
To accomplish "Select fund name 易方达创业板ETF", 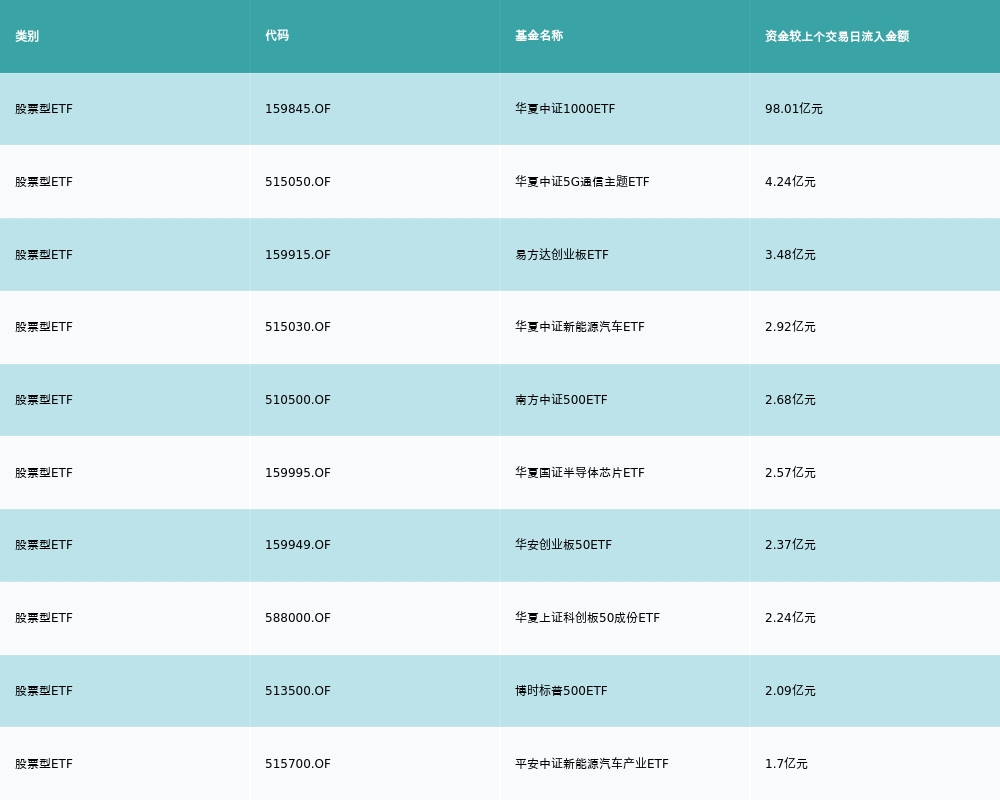I will tap(562, 255).
